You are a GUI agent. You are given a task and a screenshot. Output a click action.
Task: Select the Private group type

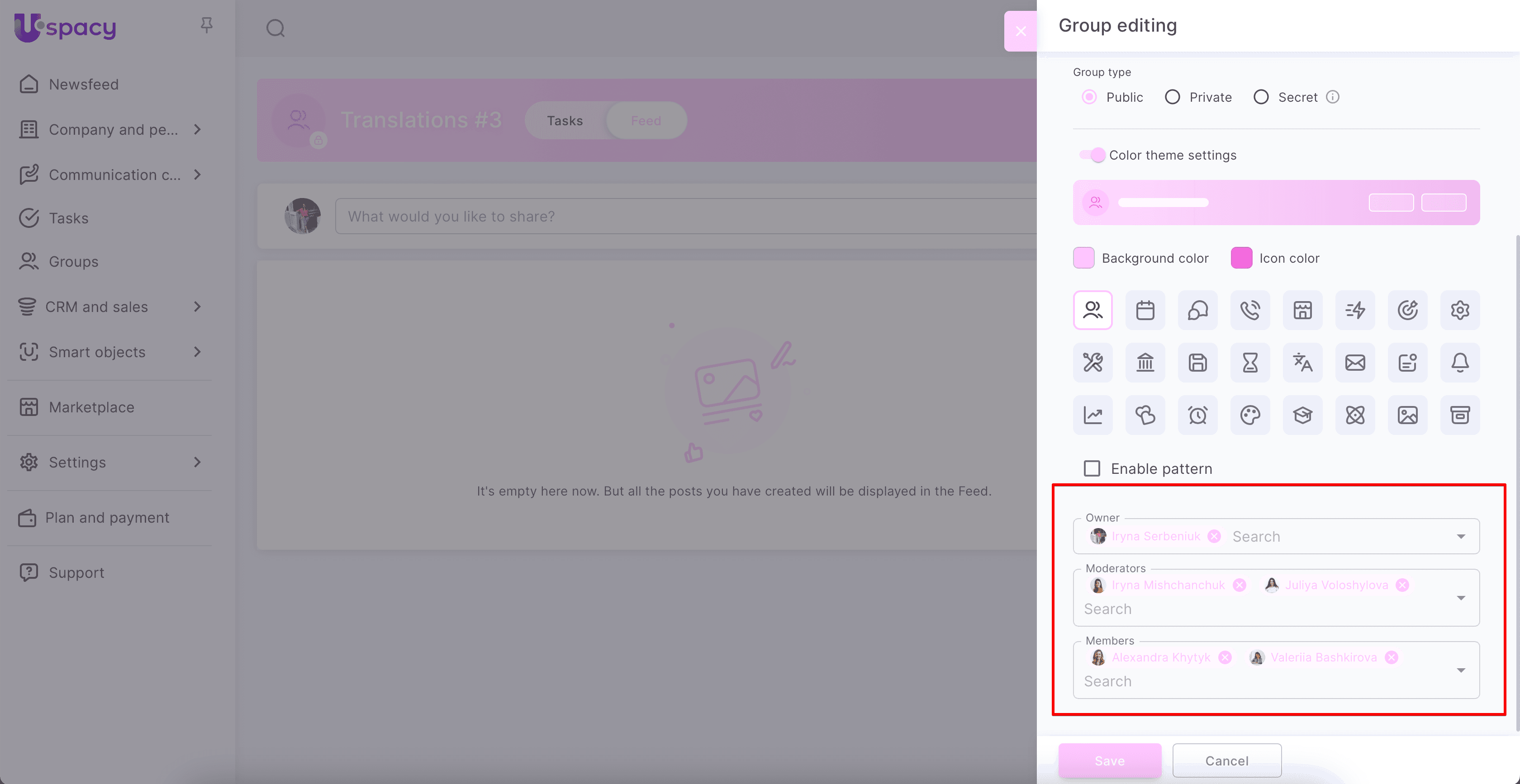coord(1173,97)
